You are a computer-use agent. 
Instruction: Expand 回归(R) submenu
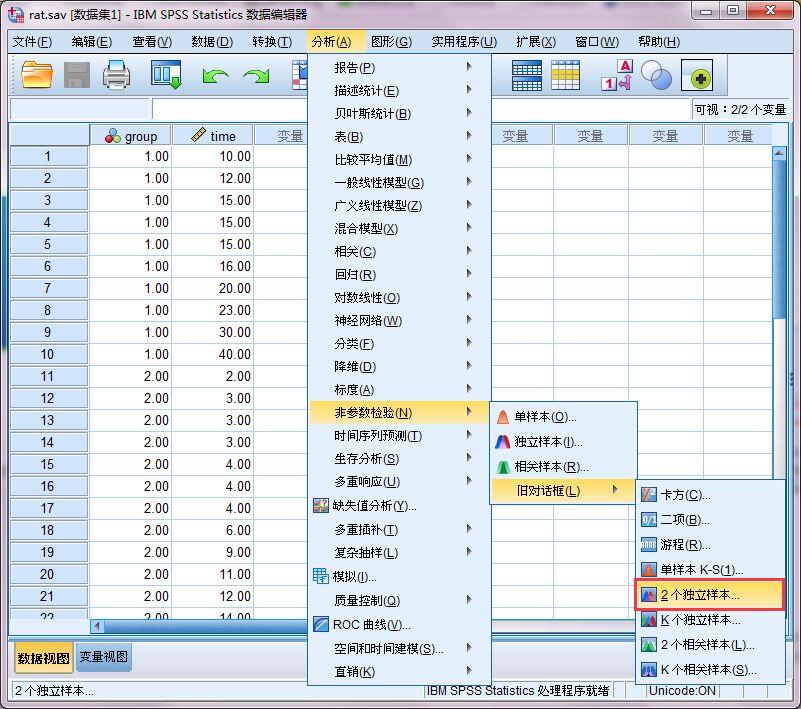pos(399,274)
